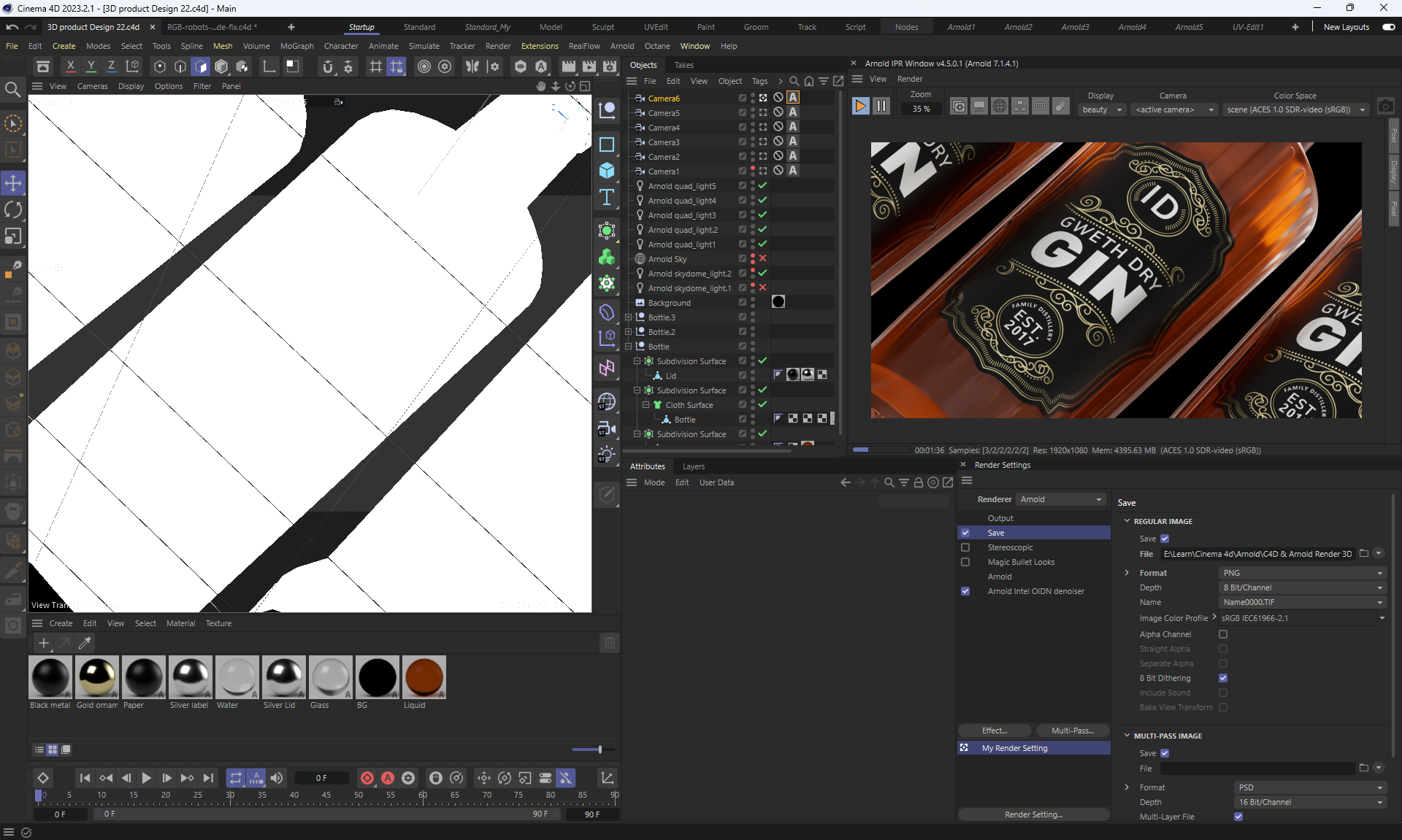Select the Liquid material swatch
Screen dimensions: 1402x840
click(424, 677)
